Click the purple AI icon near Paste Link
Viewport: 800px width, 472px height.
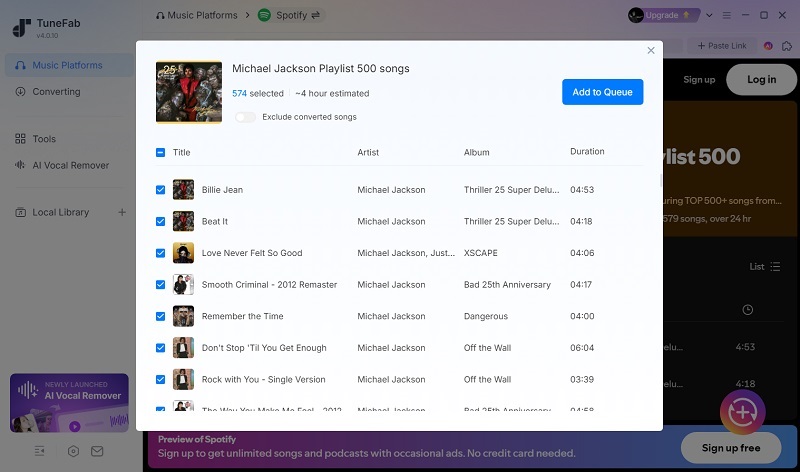coord(768,46)
